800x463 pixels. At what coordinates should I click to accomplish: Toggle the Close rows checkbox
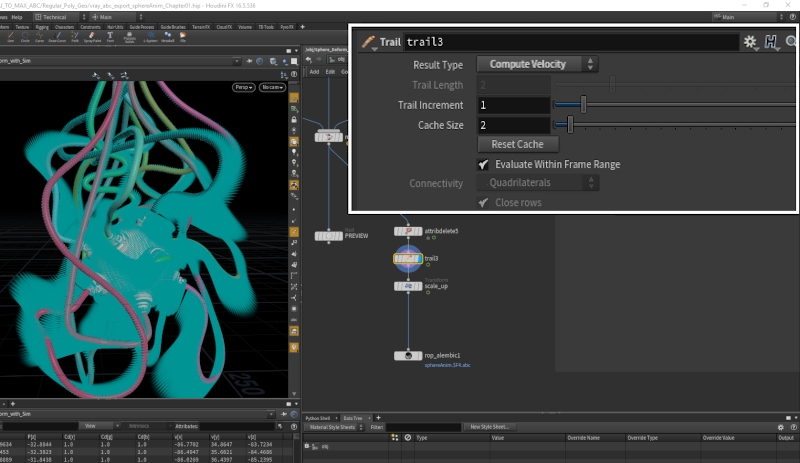484,202
